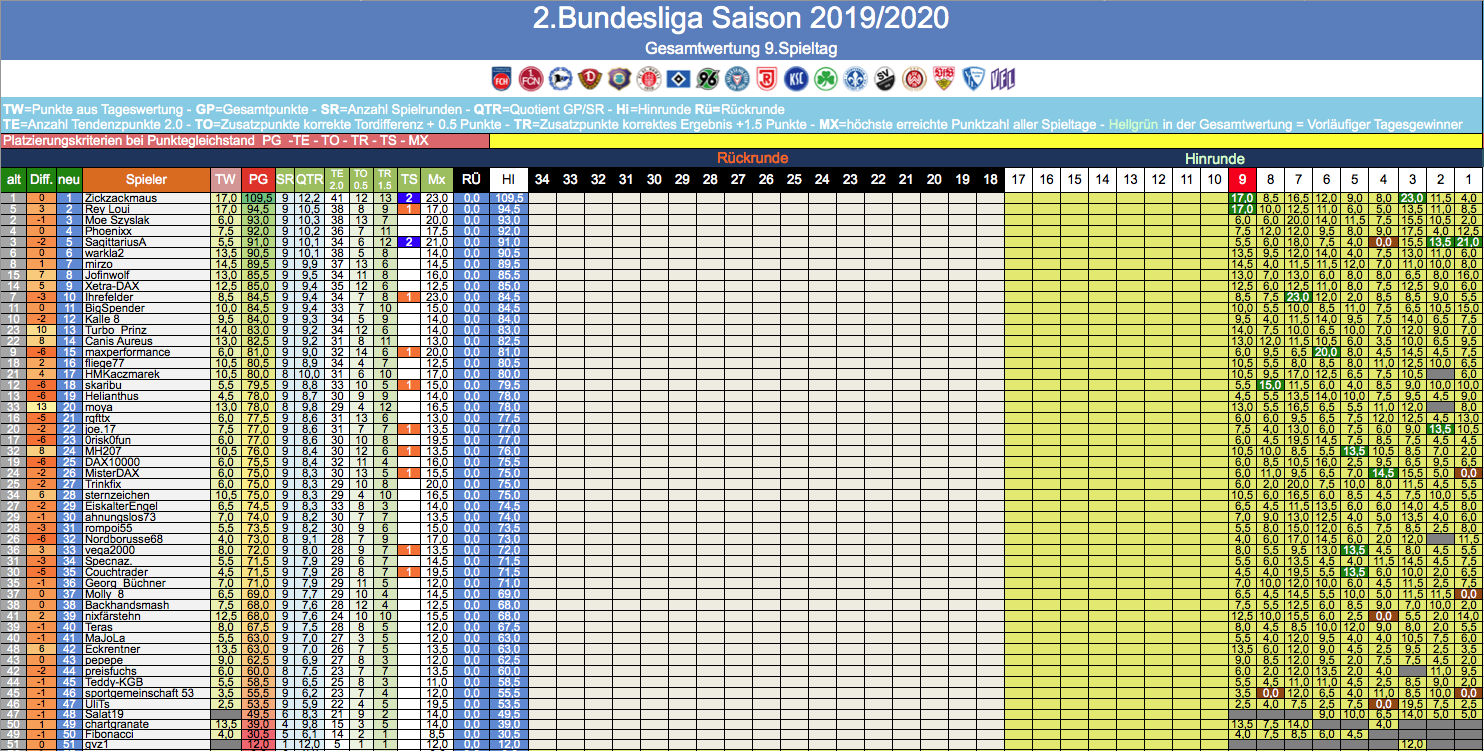Click player name 'Rey Loui'
Screen dimensions: 1484x751
click(107, 209)
